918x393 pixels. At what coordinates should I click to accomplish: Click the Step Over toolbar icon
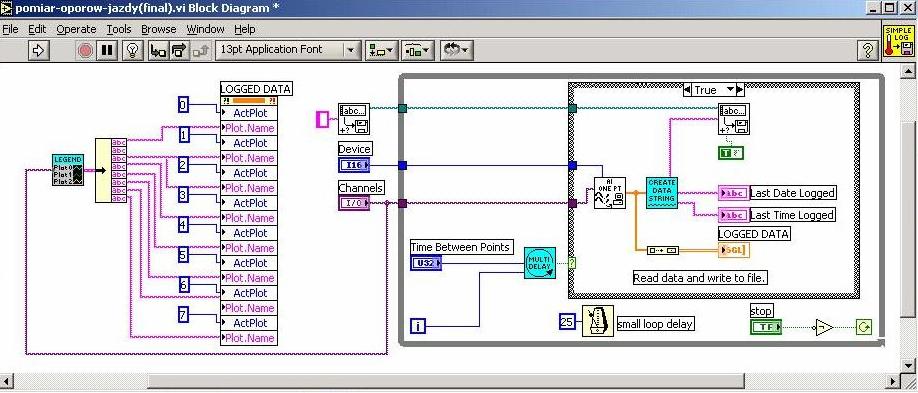(180, 50)
